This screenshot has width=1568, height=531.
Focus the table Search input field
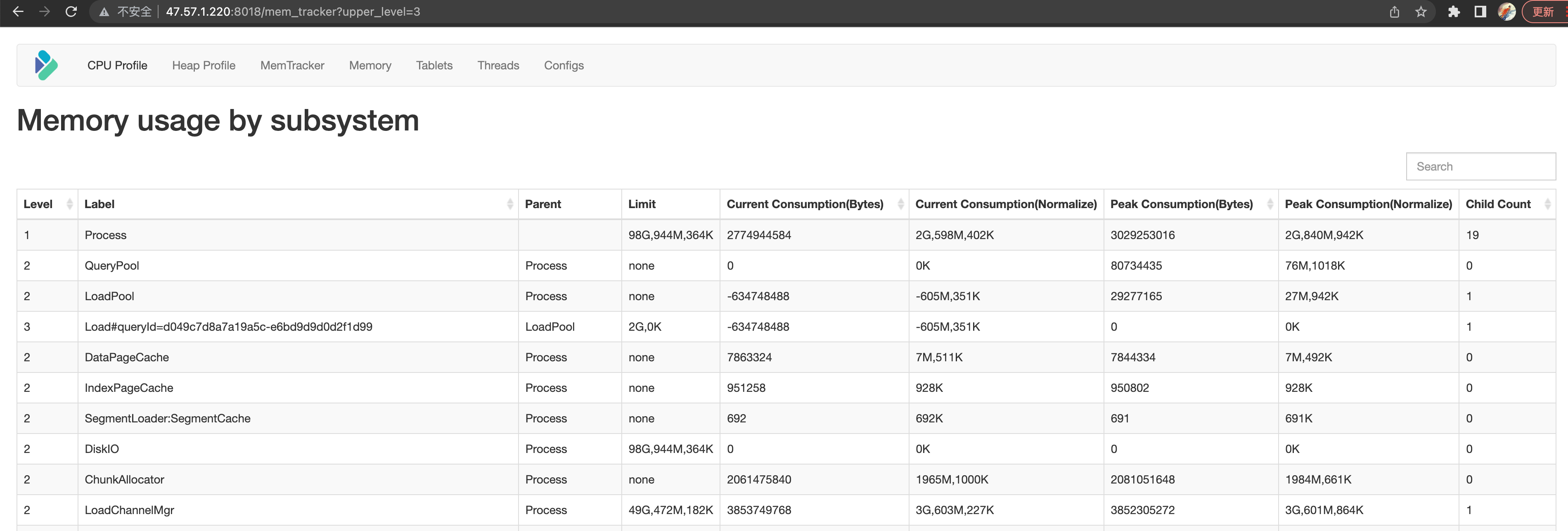(1480, 166)
